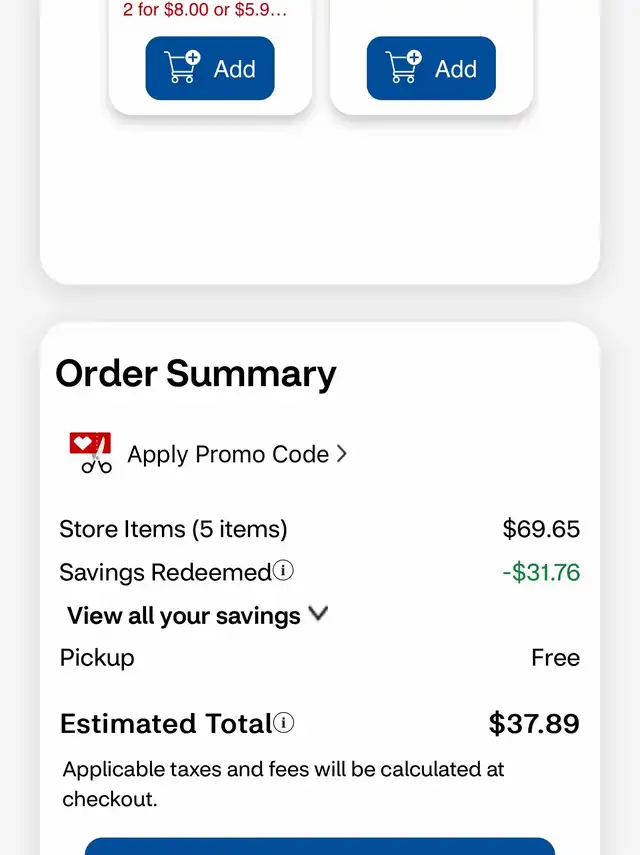Expand the View all your savings text
The width and height of the screenshot is (640, 855).
(x=184, y=616)
